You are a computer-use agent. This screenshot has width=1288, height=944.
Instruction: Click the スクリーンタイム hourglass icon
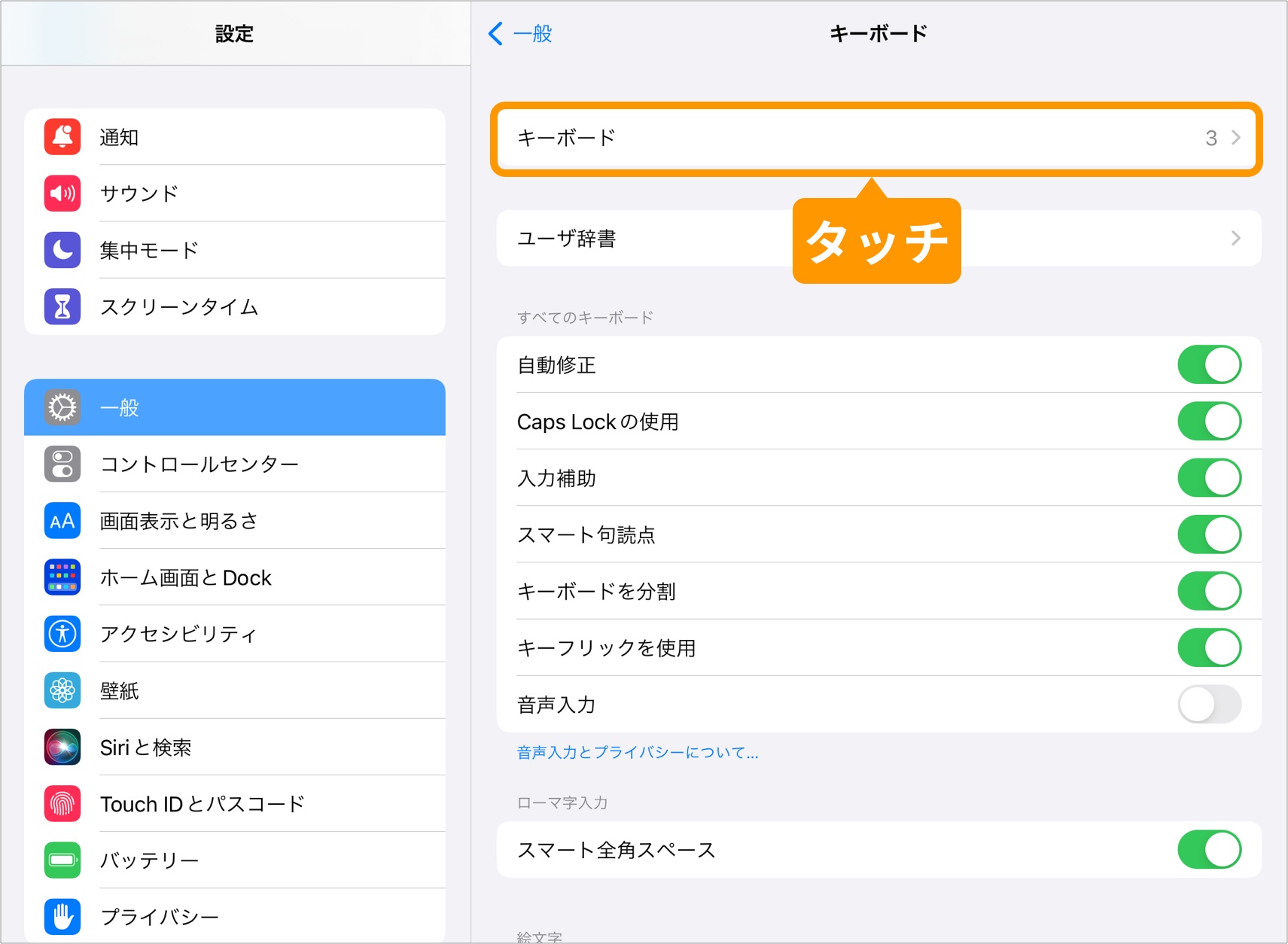62,306
